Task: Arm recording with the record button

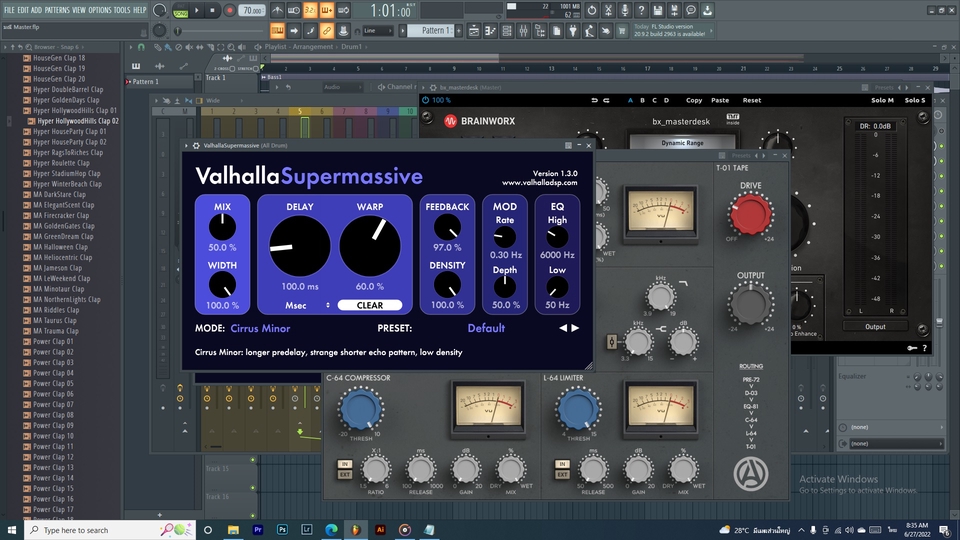Action: tap(230, 10)
